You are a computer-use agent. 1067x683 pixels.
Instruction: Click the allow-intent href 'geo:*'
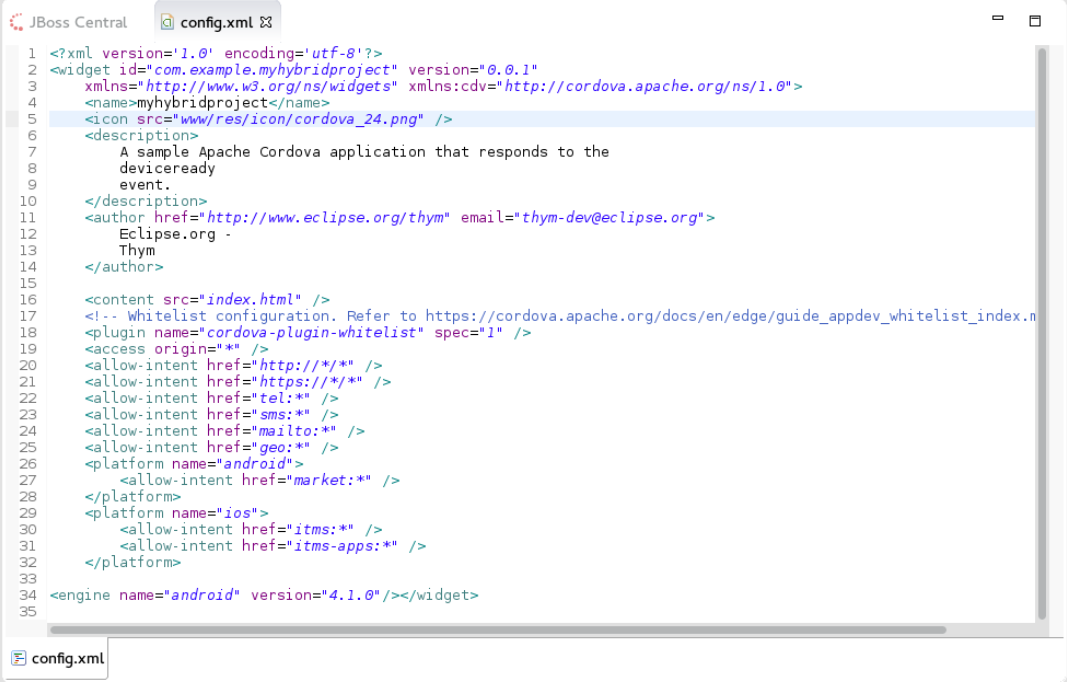point(281,448)
